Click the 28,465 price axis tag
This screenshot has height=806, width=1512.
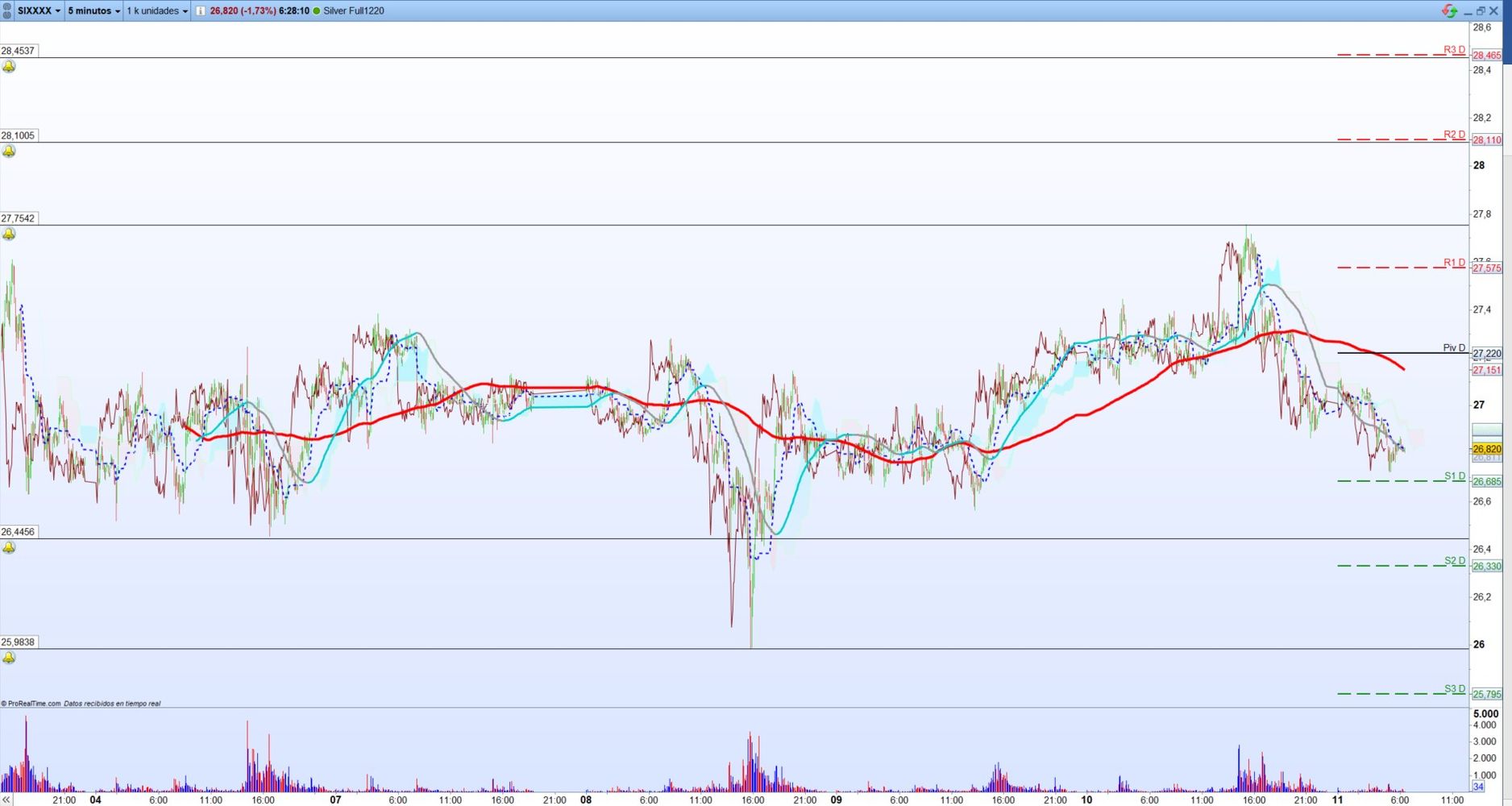[1487, 56]
